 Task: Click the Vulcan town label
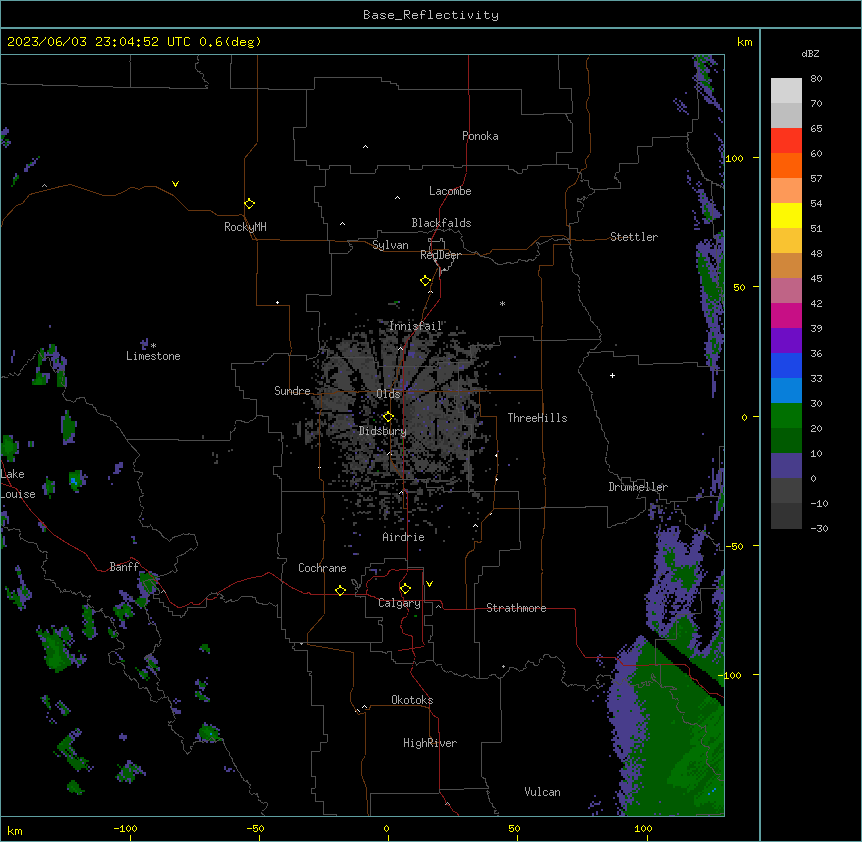click(x=543, y=792)
